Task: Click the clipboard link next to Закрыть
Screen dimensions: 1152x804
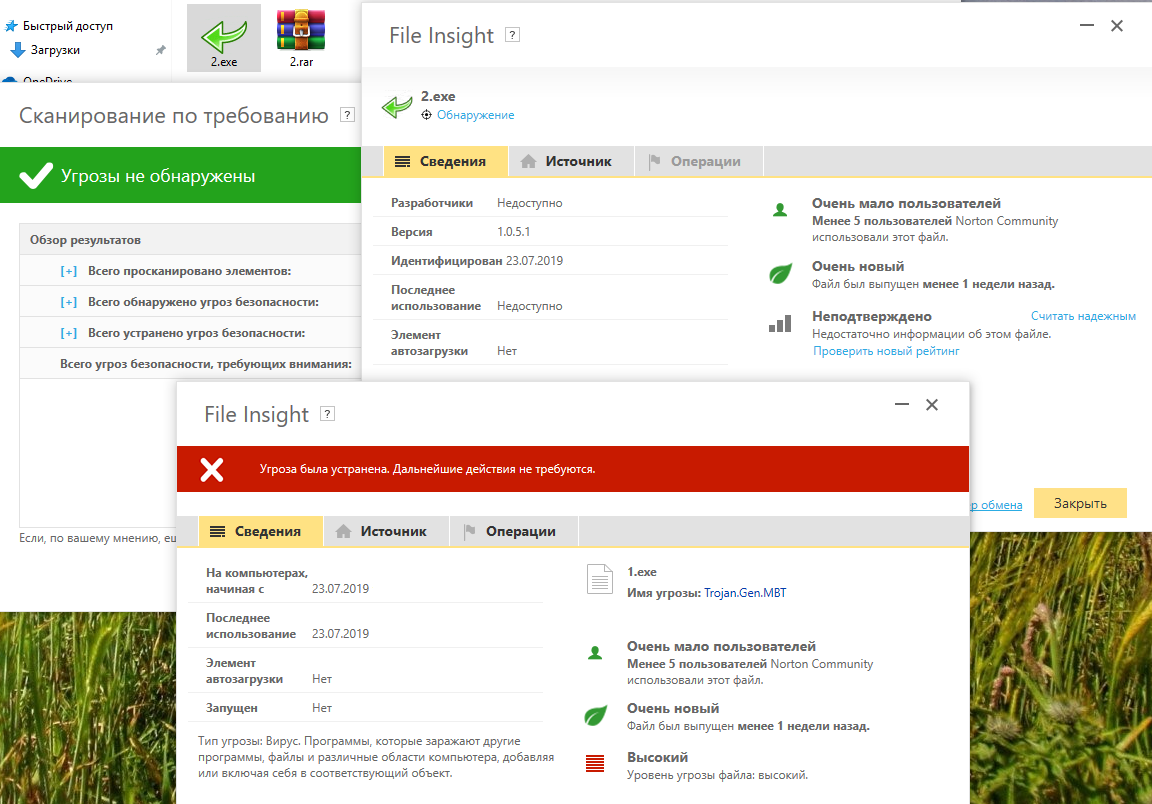Action: 996,505
